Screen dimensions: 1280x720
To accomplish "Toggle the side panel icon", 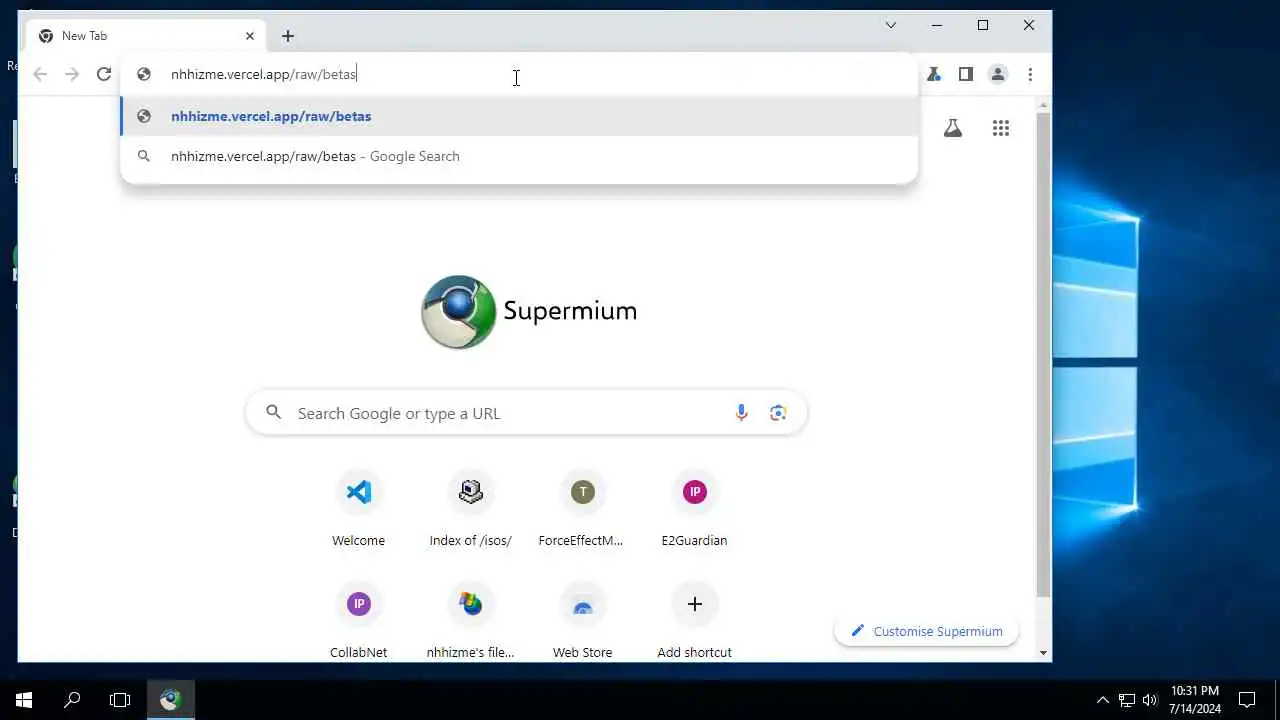I will pyautogui.click(x=966, y=74).
